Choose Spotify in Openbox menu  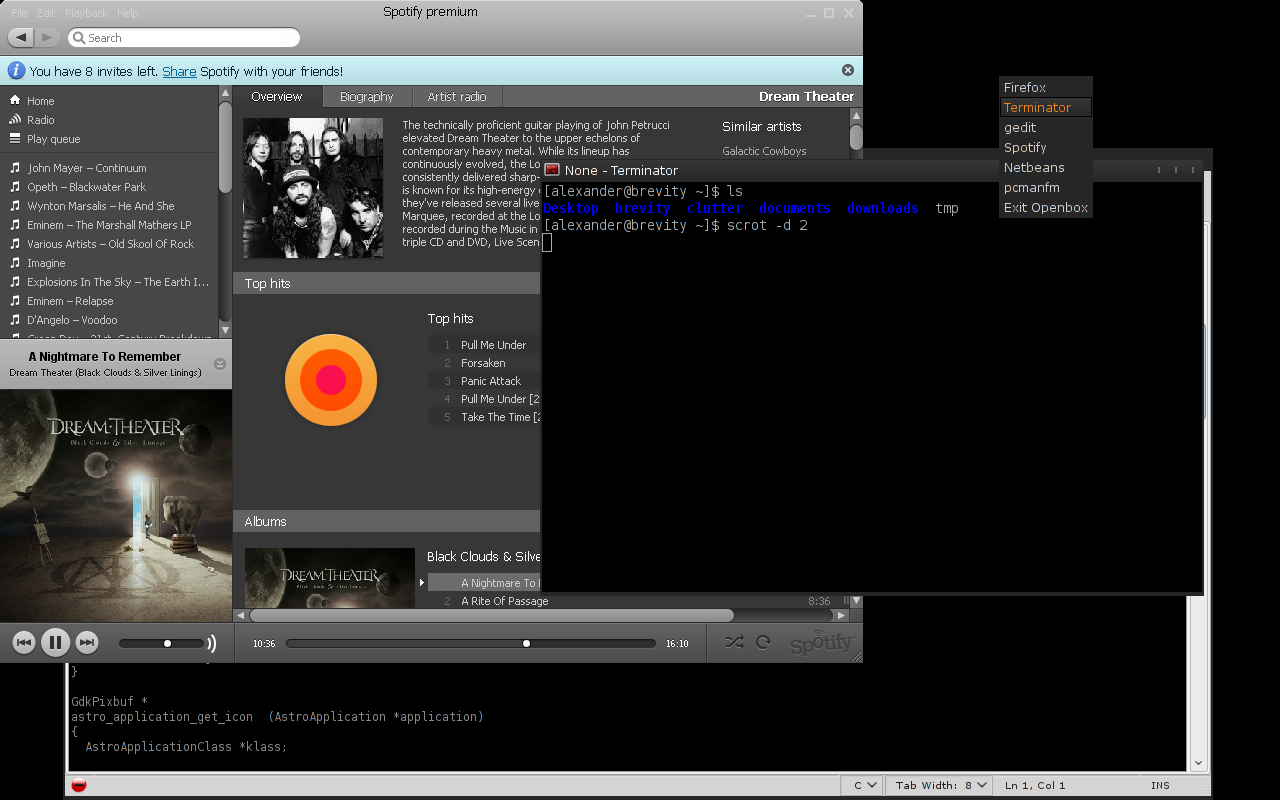click(1045, 147)
